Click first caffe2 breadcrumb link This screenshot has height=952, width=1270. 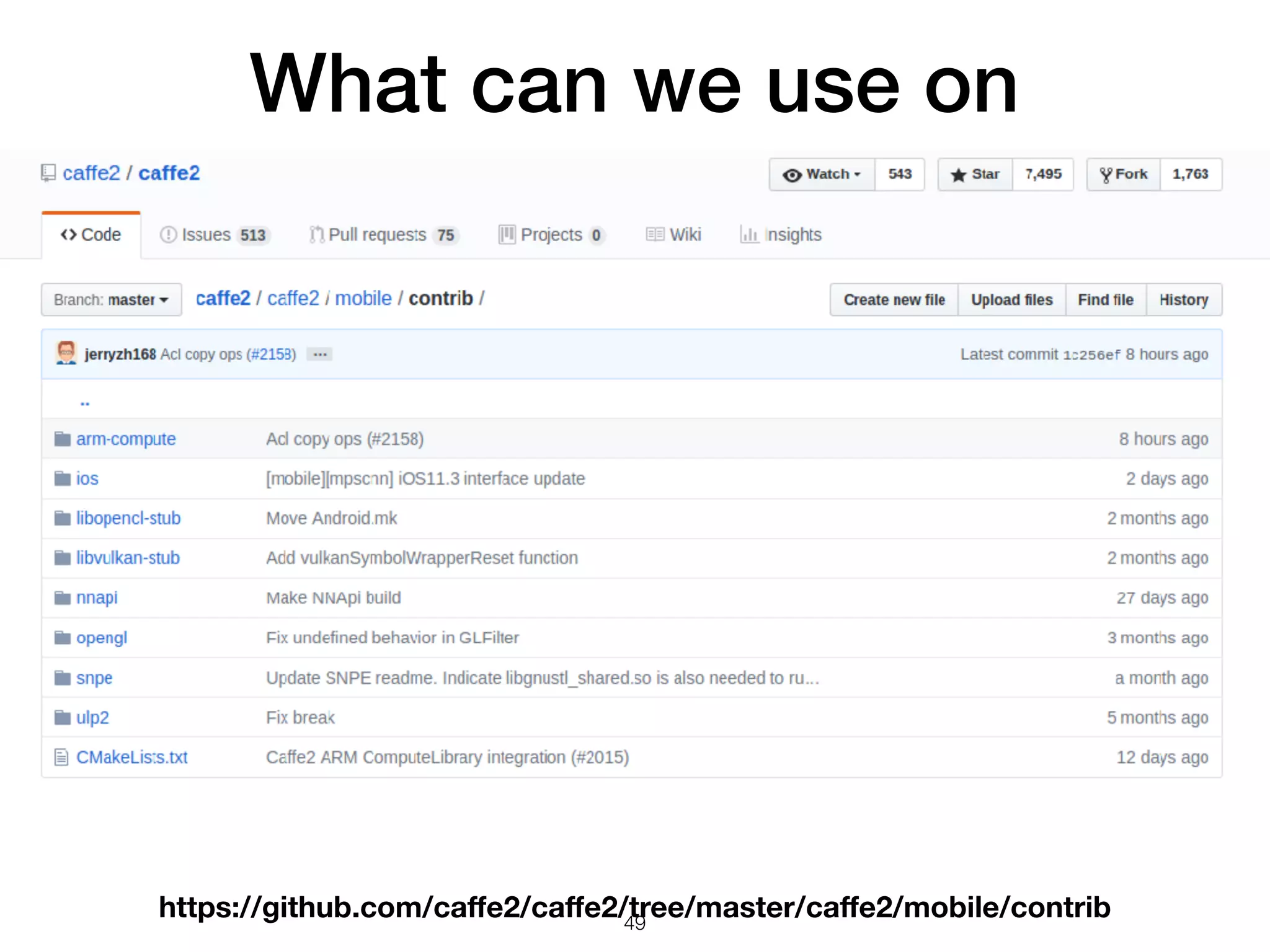pos(223,298)
